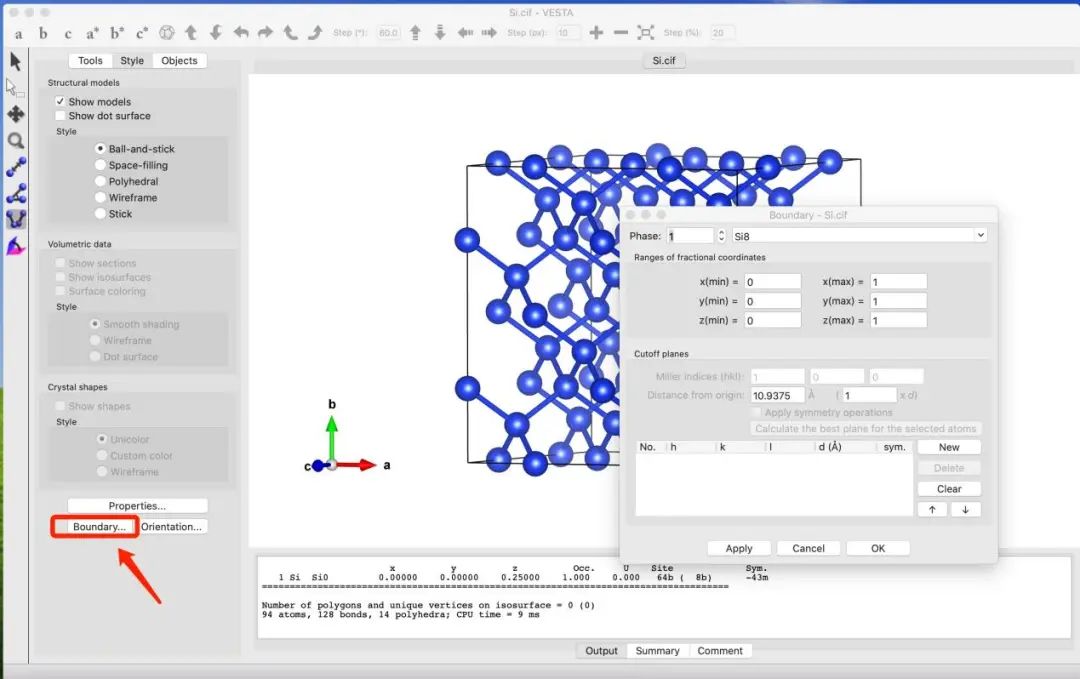The height and width of the screenshot is (679, 1080).
Task: Apply the boundary settings
Action: click(x=739, y=548)
